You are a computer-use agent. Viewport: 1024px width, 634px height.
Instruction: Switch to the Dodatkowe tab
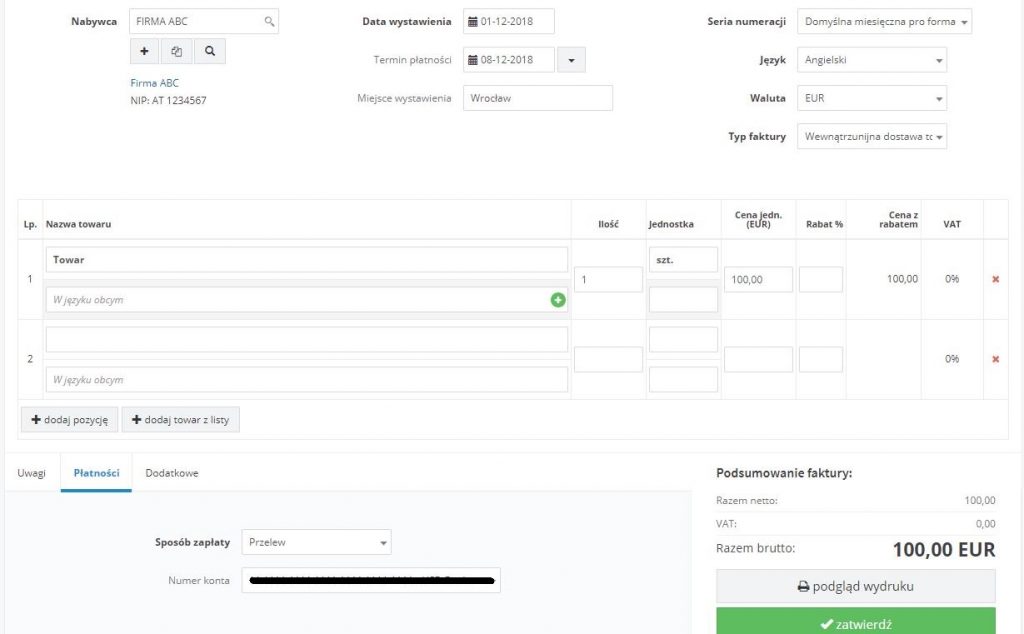pos(172,473)
